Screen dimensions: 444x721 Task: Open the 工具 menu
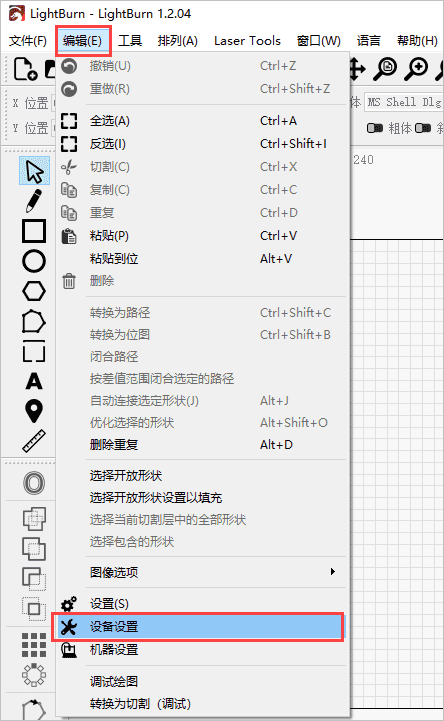pyautogui.click(x=130, y=41)
